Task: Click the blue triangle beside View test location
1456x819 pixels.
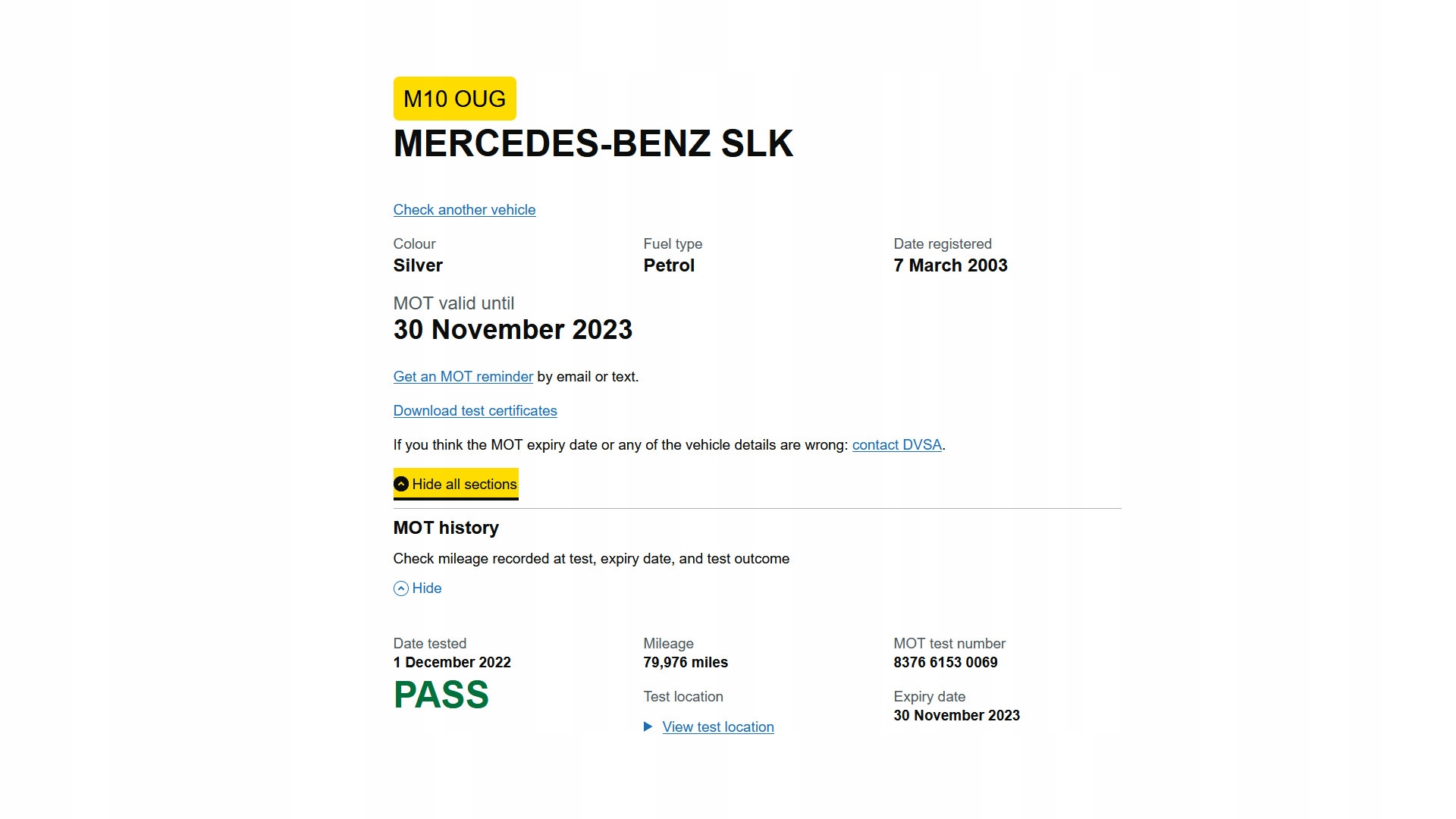Action: coord(648,726)
